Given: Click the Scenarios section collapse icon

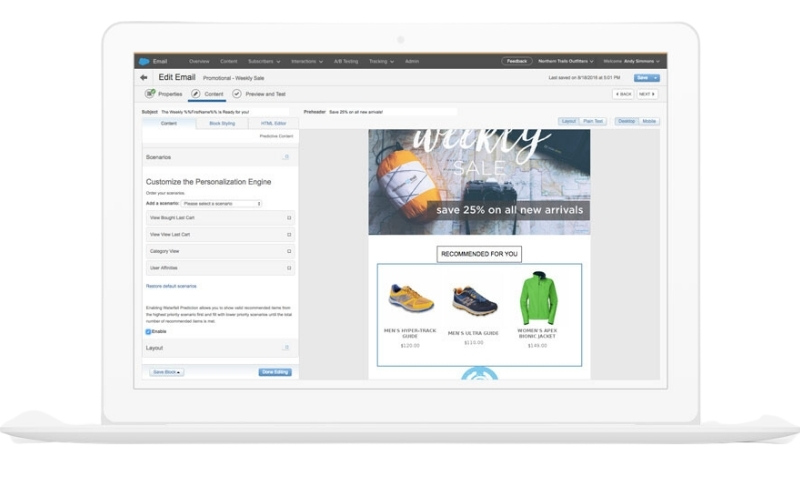Looking at the screenshot, I should pos(286,157).
